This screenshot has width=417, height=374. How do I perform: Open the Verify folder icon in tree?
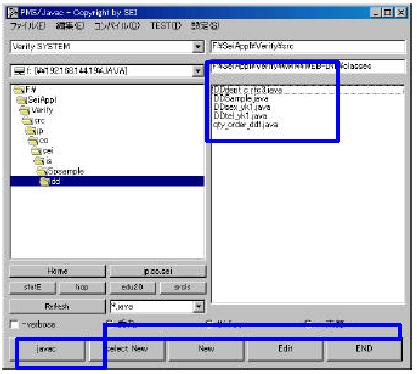coord(25,110)
